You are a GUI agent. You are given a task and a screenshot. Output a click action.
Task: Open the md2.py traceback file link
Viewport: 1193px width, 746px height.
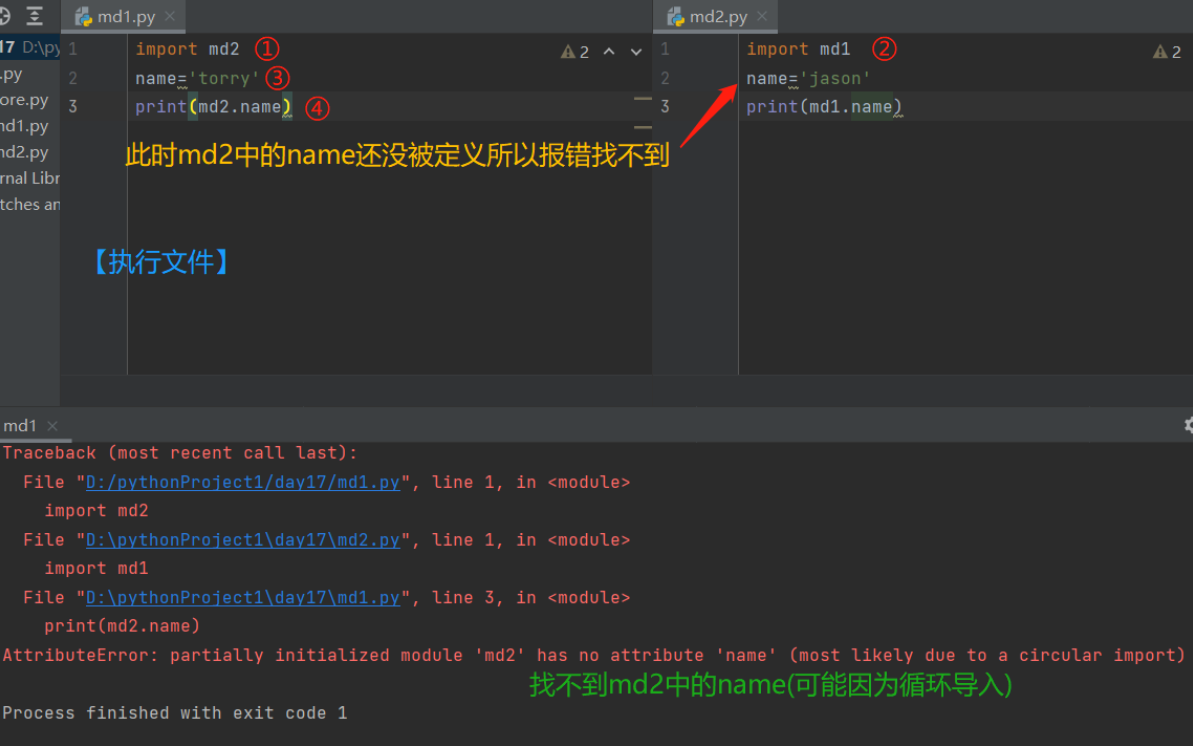243,540
